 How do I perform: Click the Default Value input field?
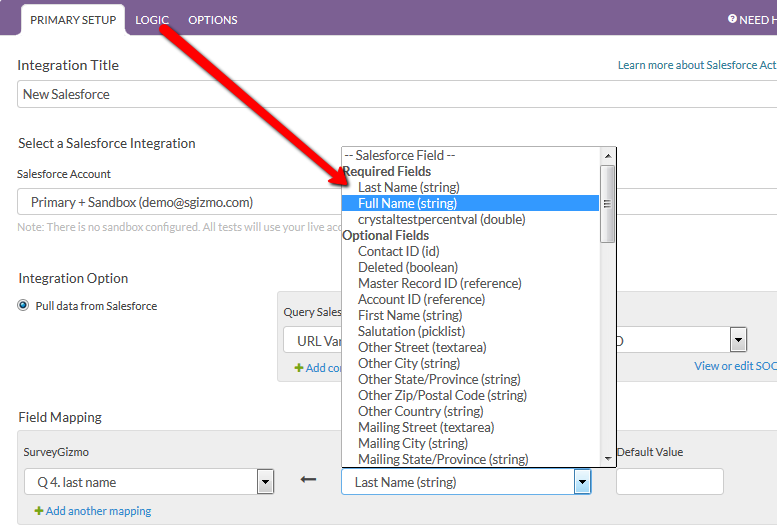(669, 482)
